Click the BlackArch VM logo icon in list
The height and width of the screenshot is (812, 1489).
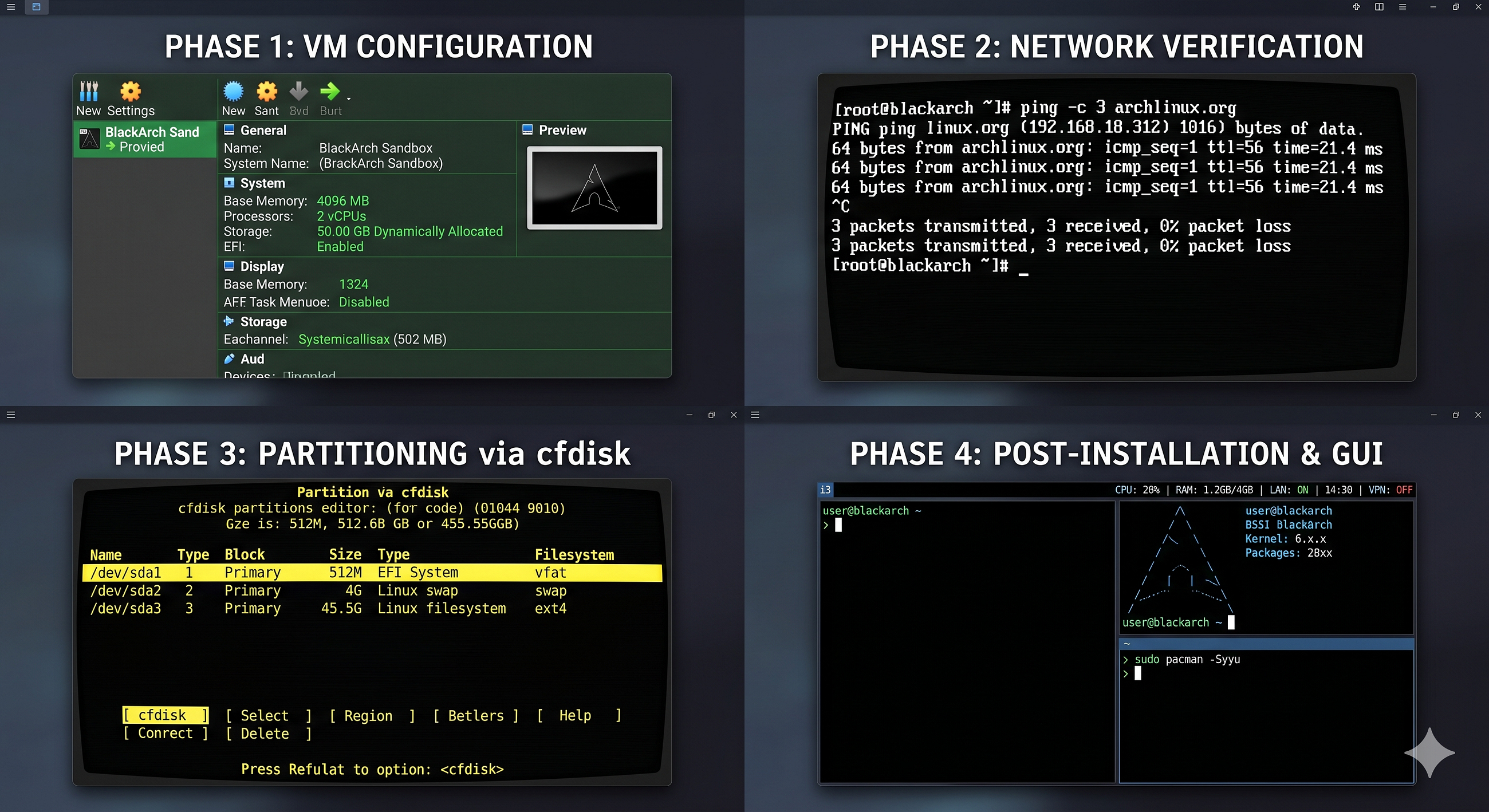click(x=89, y=139)
